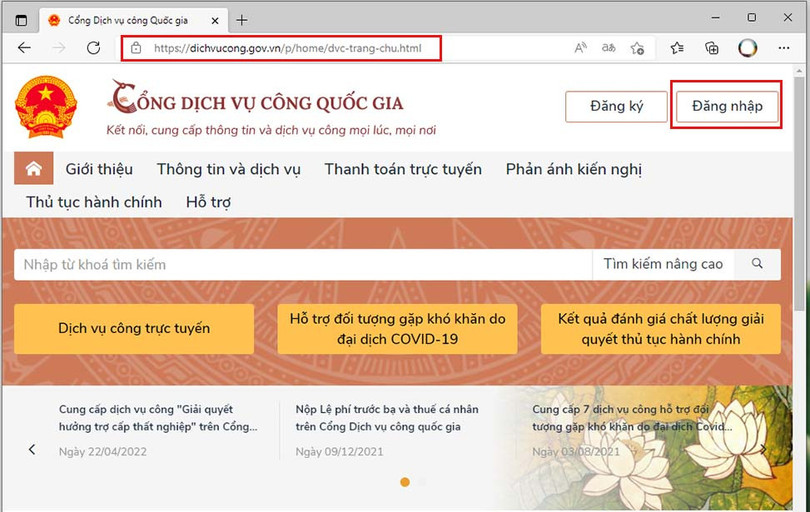Click the Read aloud icon in address bar

[580, 48]
